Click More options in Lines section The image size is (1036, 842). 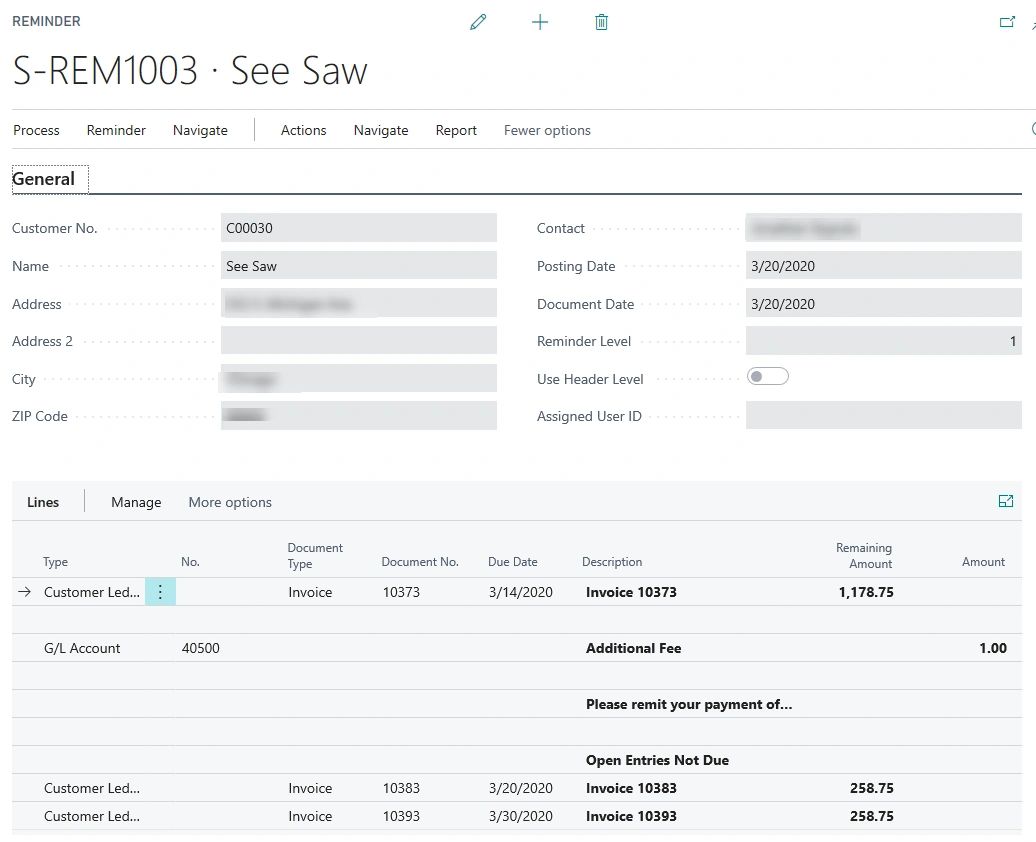click(230, 502)
